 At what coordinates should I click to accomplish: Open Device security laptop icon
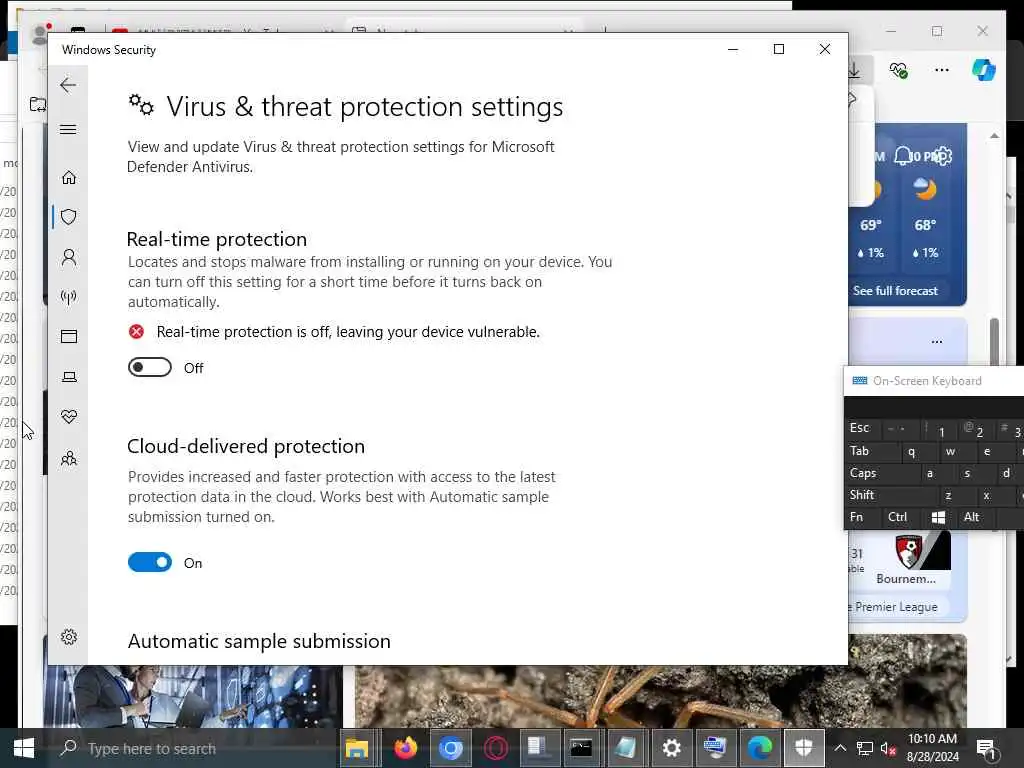point(69,377)
